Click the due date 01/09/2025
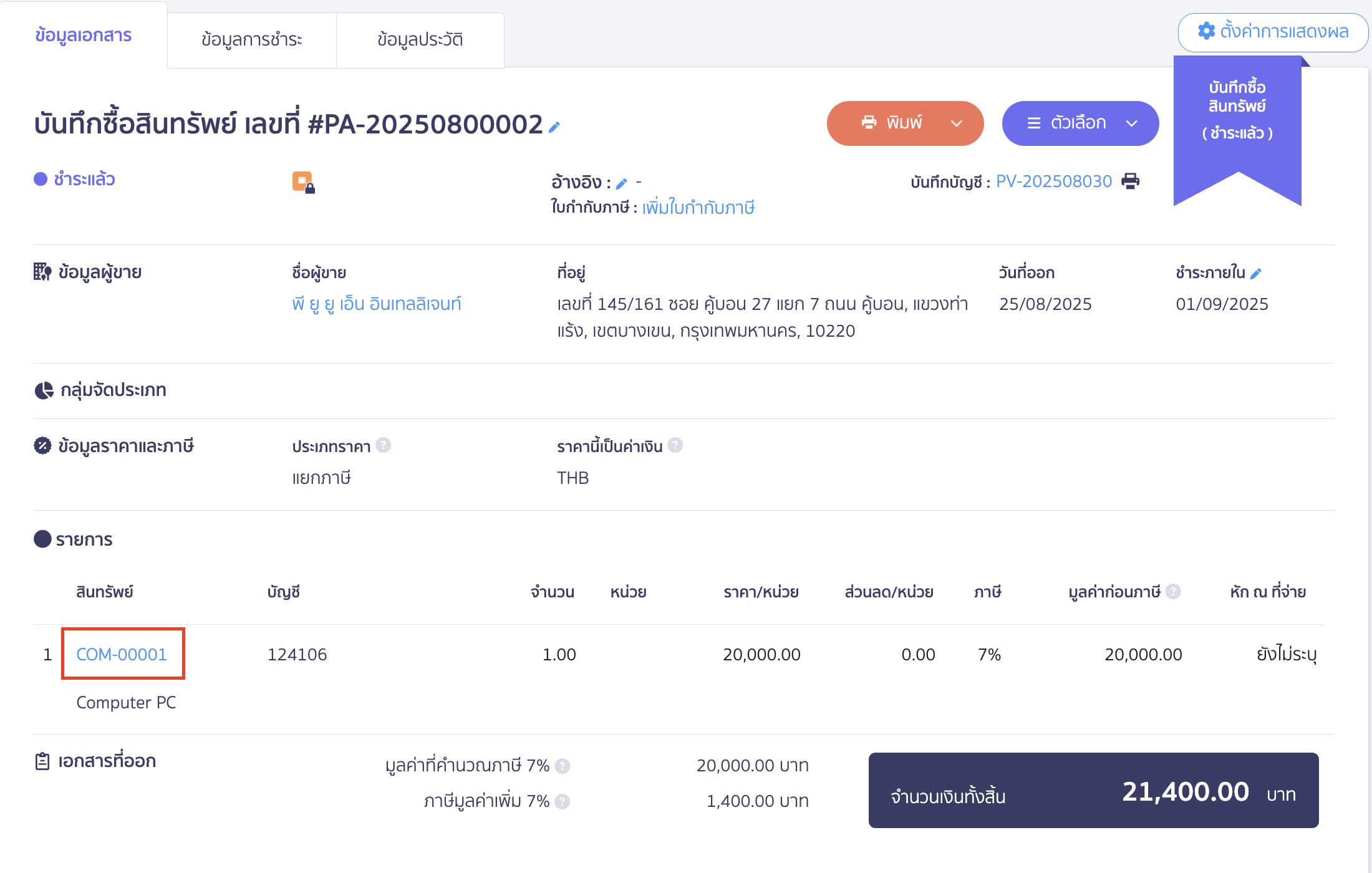Viewport: 1372px width, 873px height. click(1222, 304)
